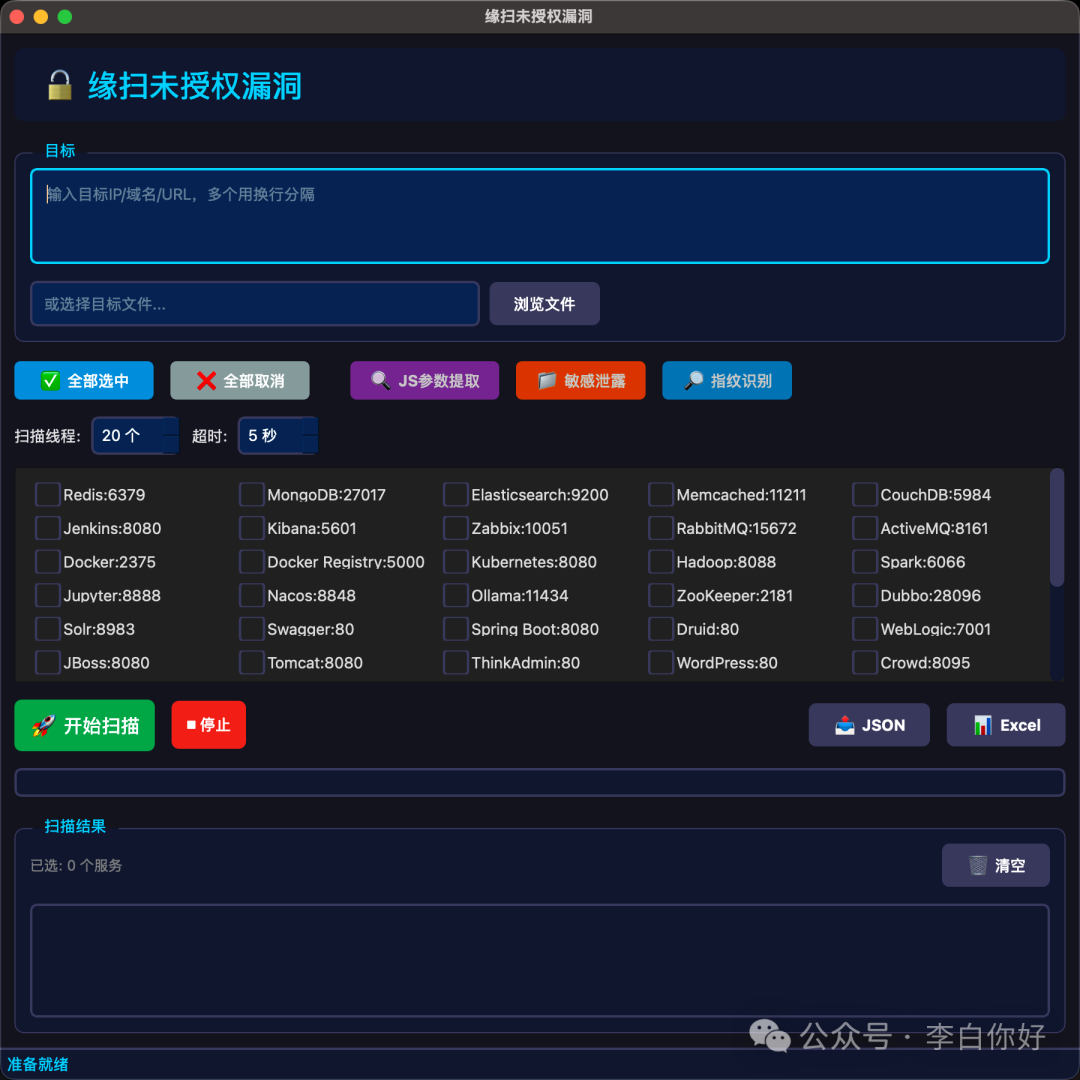Check the MongoDB:27017 service
This screenshot has height=1080, width=1080.
click(251, 495)
